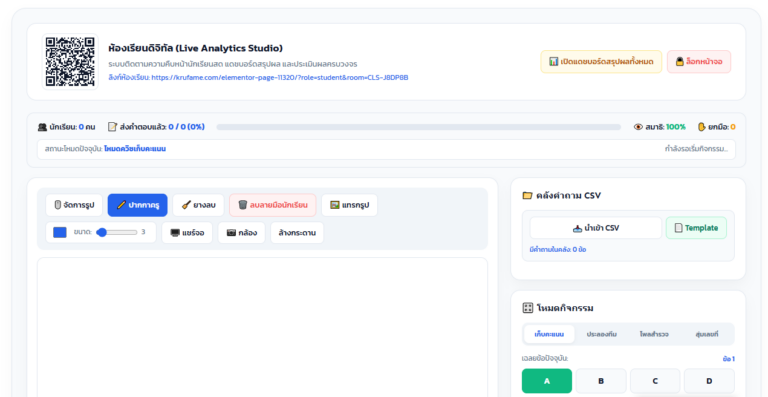Click the classroom link URL
The width and height of the screenshot is (768, 397).
[280, 77]
